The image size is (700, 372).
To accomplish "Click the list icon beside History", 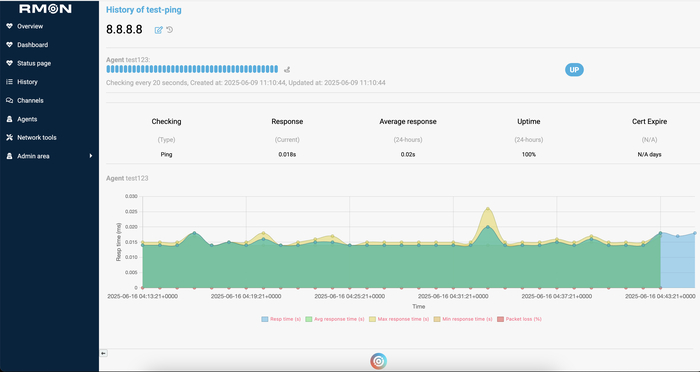I will point(9,82).
